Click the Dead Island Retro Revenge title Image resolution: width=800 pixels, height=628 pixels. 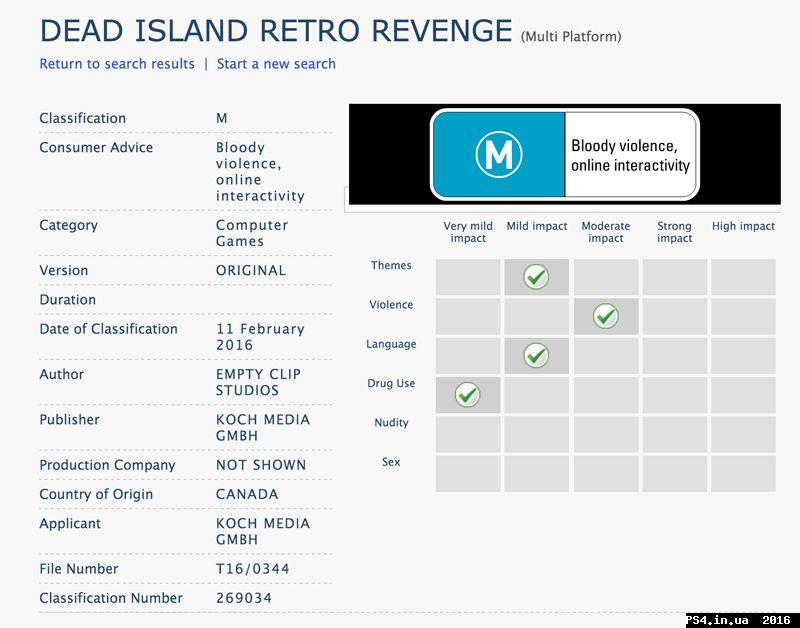(x=276, y=30)
